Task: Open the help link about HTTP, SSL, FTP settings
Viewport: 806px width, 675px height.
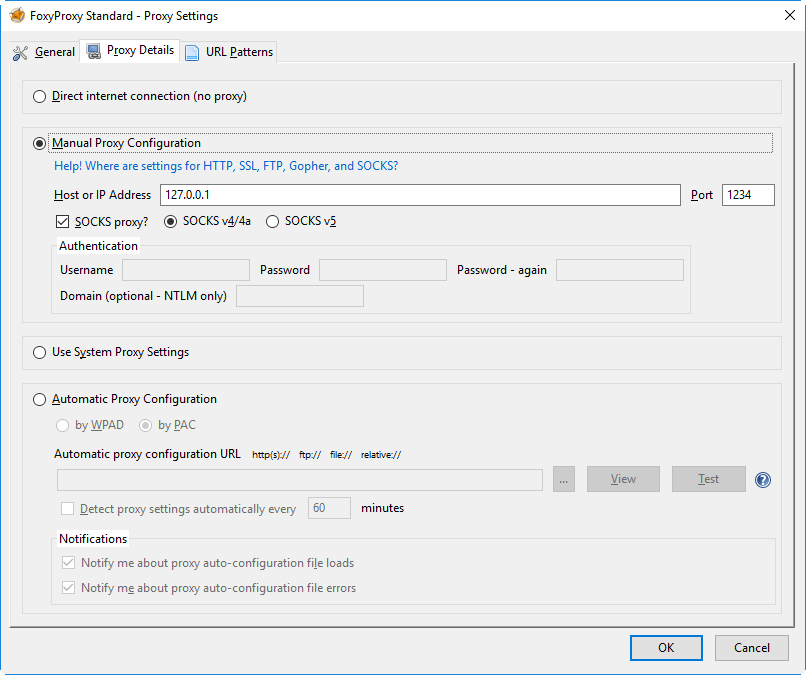Action: (x=226, y=166)
